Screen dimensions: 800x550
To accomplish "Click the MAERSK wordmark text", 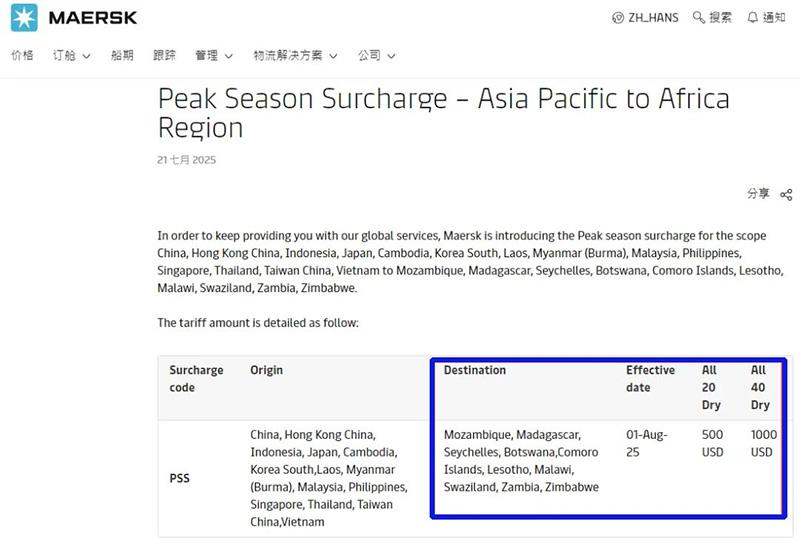I will pyautogui.click(x=92, y=18).
